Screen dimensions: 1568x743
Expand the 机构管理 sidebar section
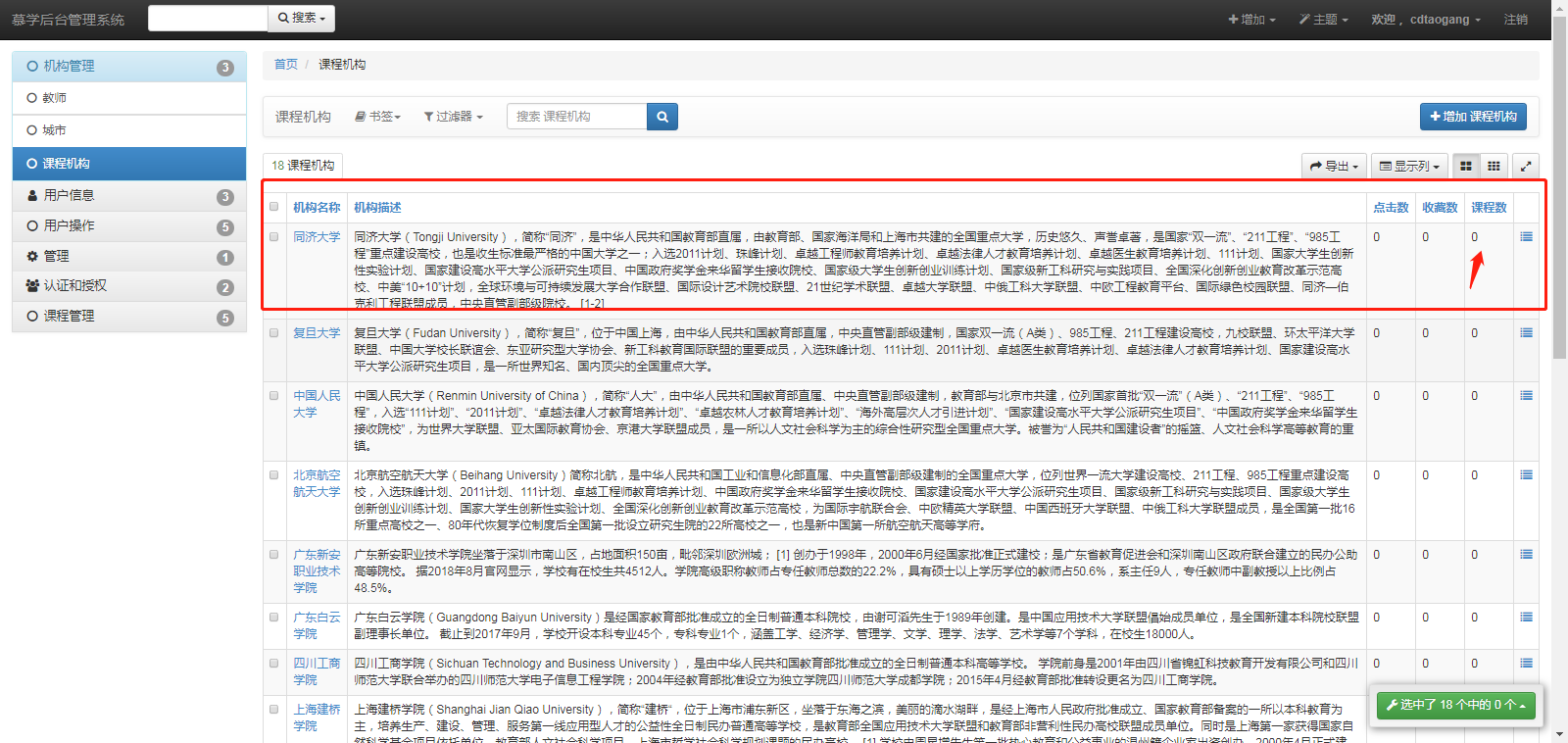click(129, 67)
